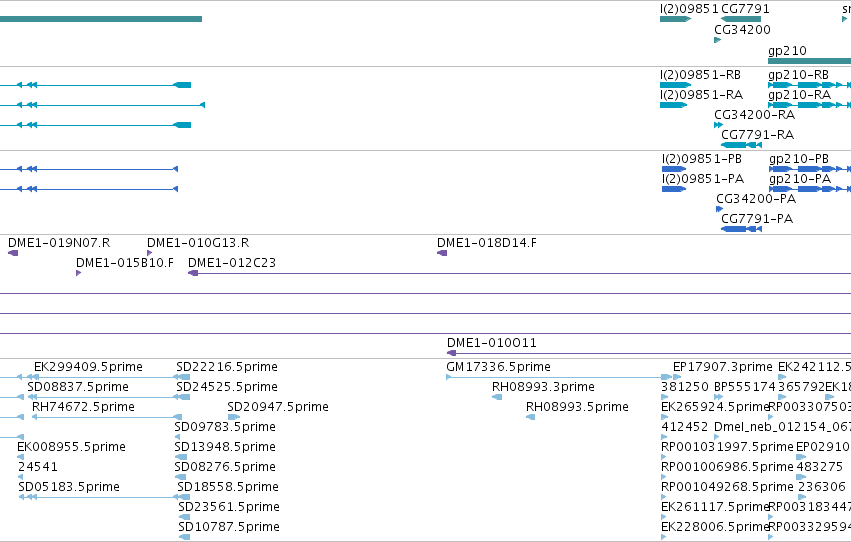Click the gp210-RB transcript label
The width and height of the screenshot is (851, 542).
click(798, 75)
